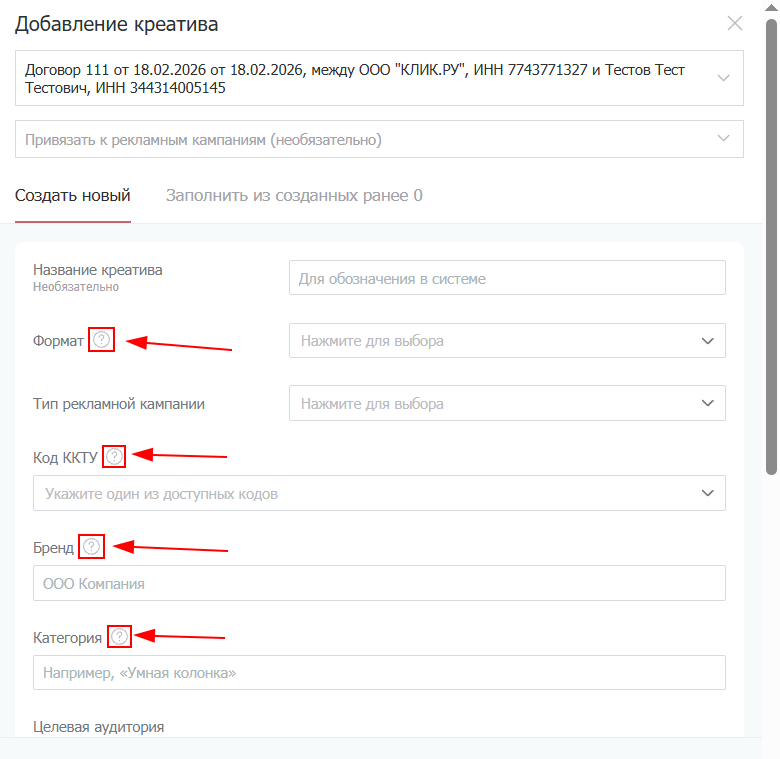Open the question mark icon beside Категория
This screenshot has width=780, height=759.
119,636
